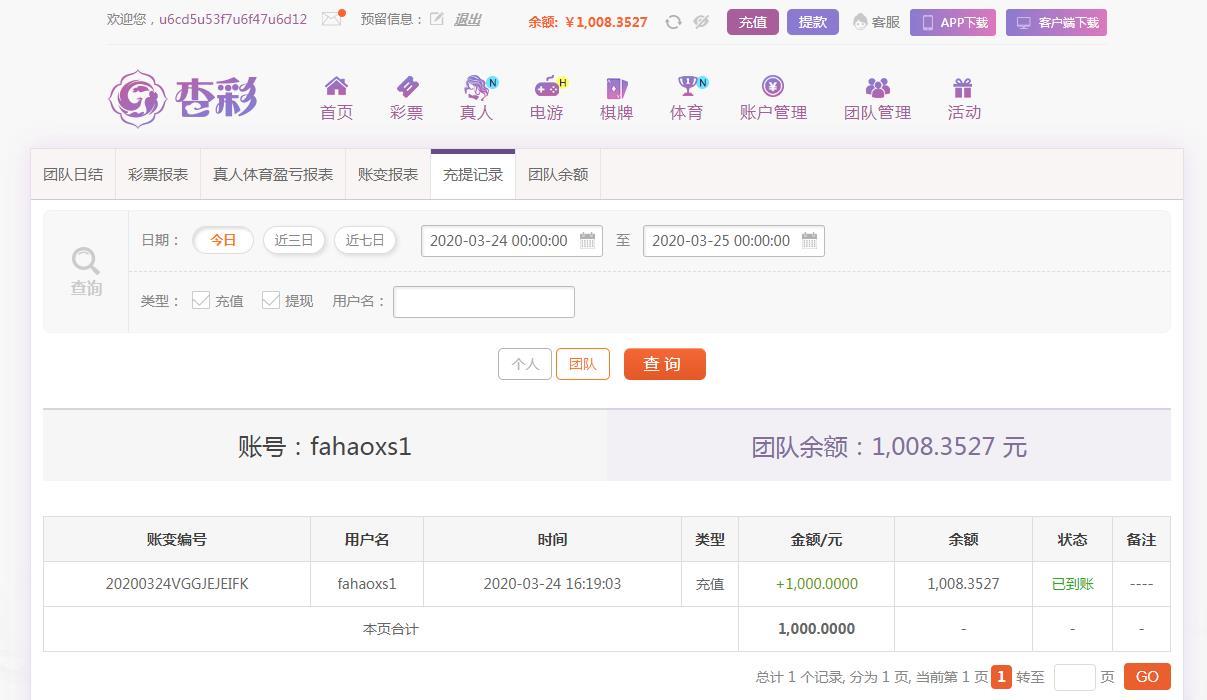The width and height of the screenshot is (1207, 700).
Task: Click the 体育 sports icon
Action: [686, 97]
